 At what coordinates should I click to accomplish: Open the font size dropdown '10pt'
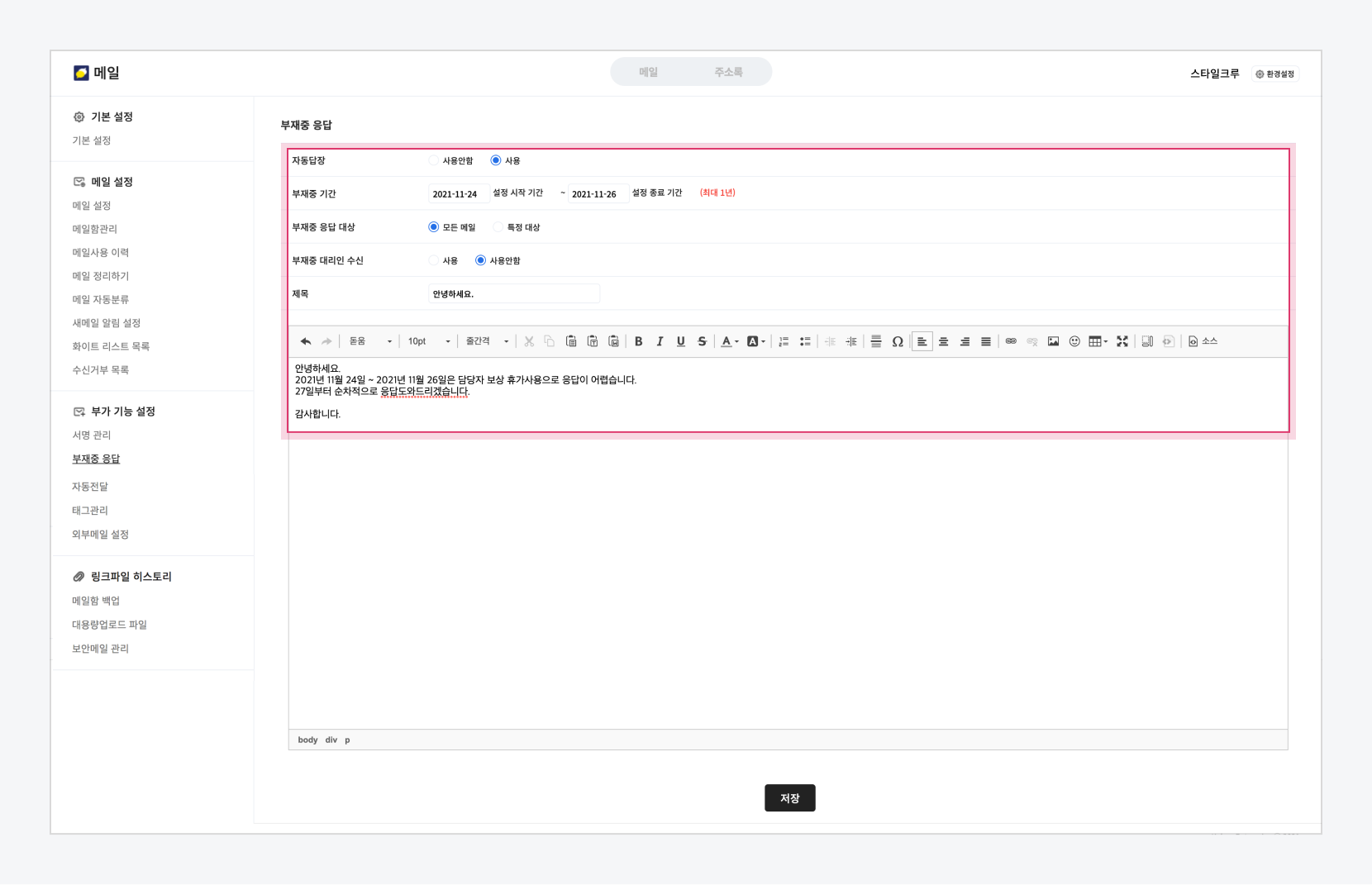pos(428,341)
